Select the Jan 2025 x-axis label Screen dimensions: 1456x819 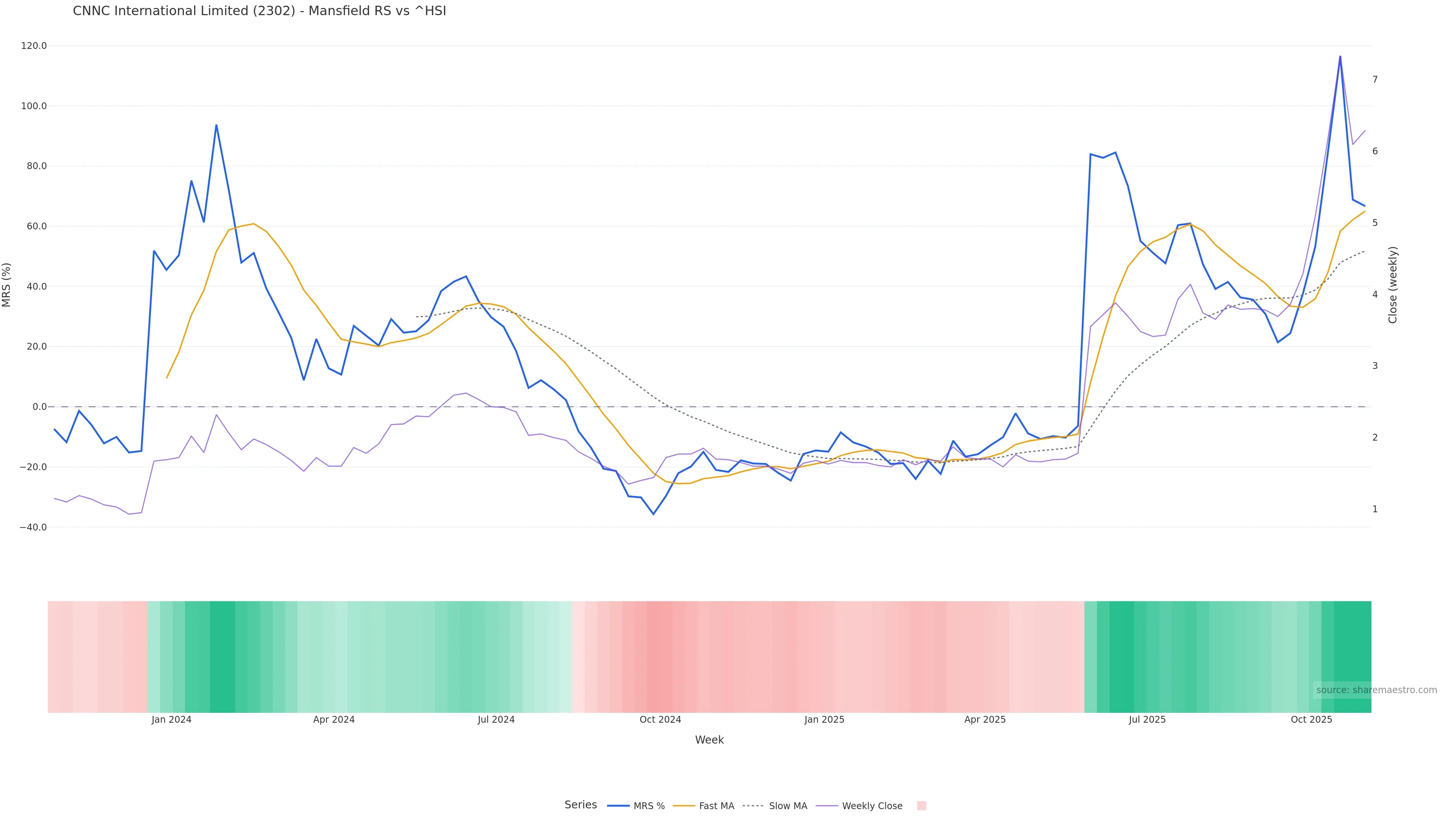click(824, 720)
